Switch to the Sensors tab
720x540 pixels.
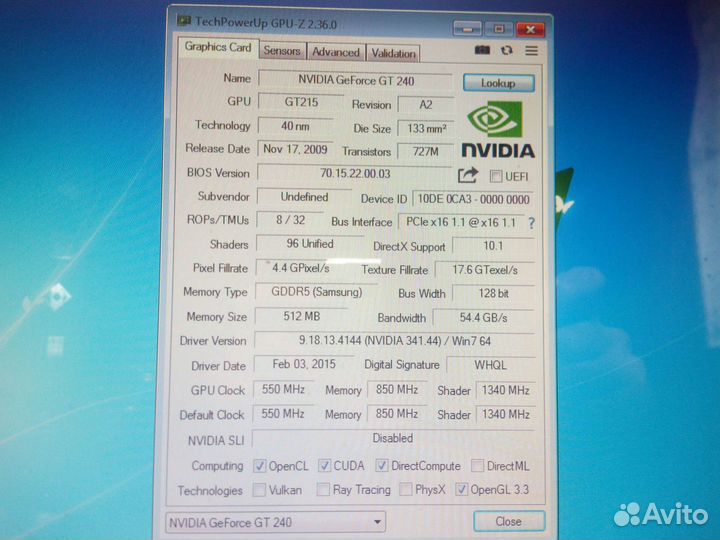[x=282, y=51]
